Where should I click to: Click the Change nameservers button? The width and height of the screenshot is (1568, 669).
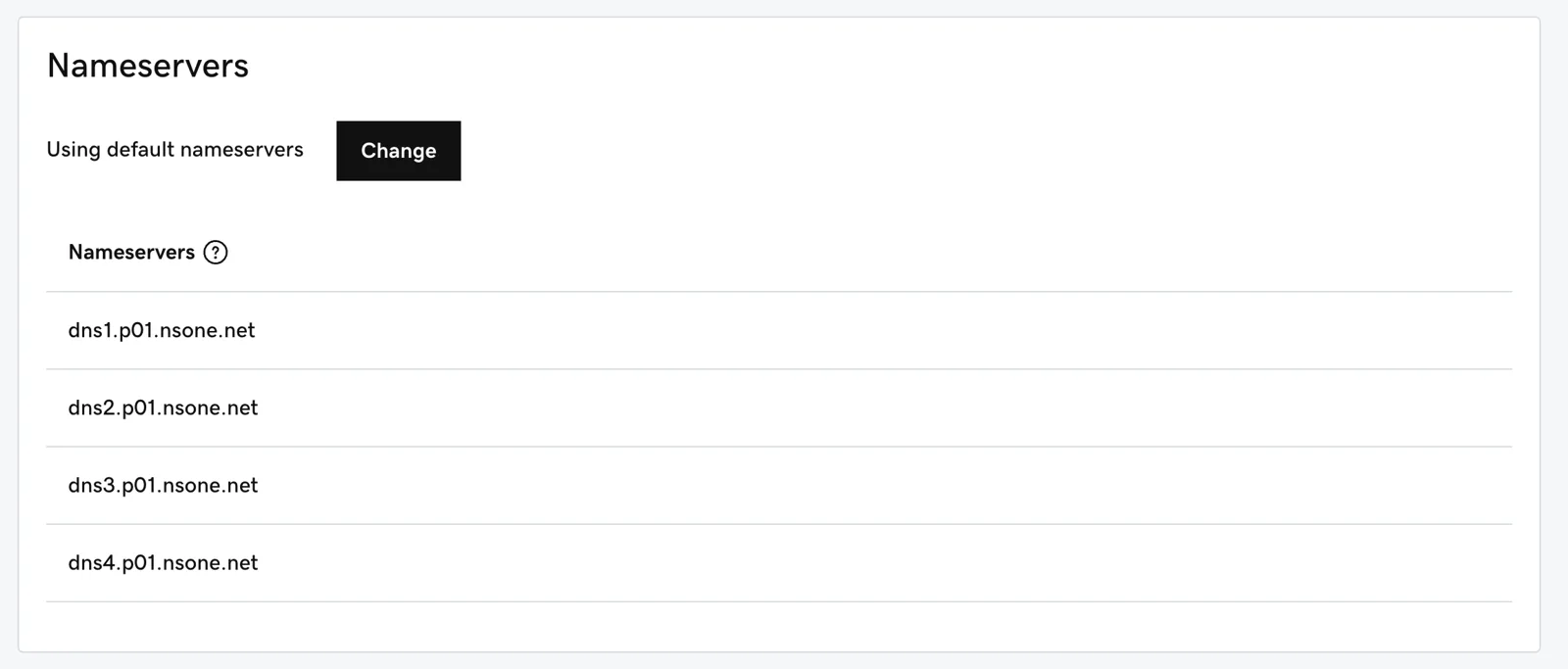pyautogui.click(x=398, y=151)
